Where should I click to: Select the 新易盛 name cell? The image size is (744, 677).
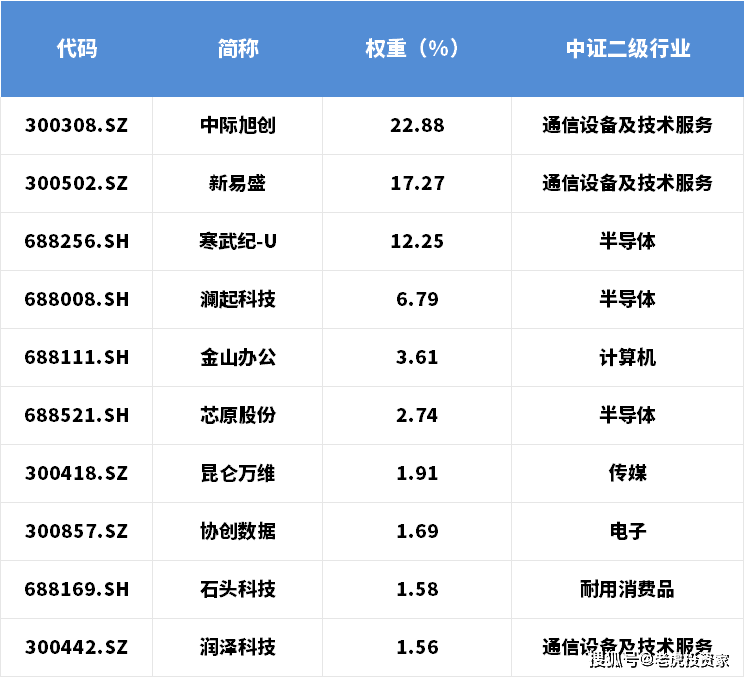coord(237,184)
